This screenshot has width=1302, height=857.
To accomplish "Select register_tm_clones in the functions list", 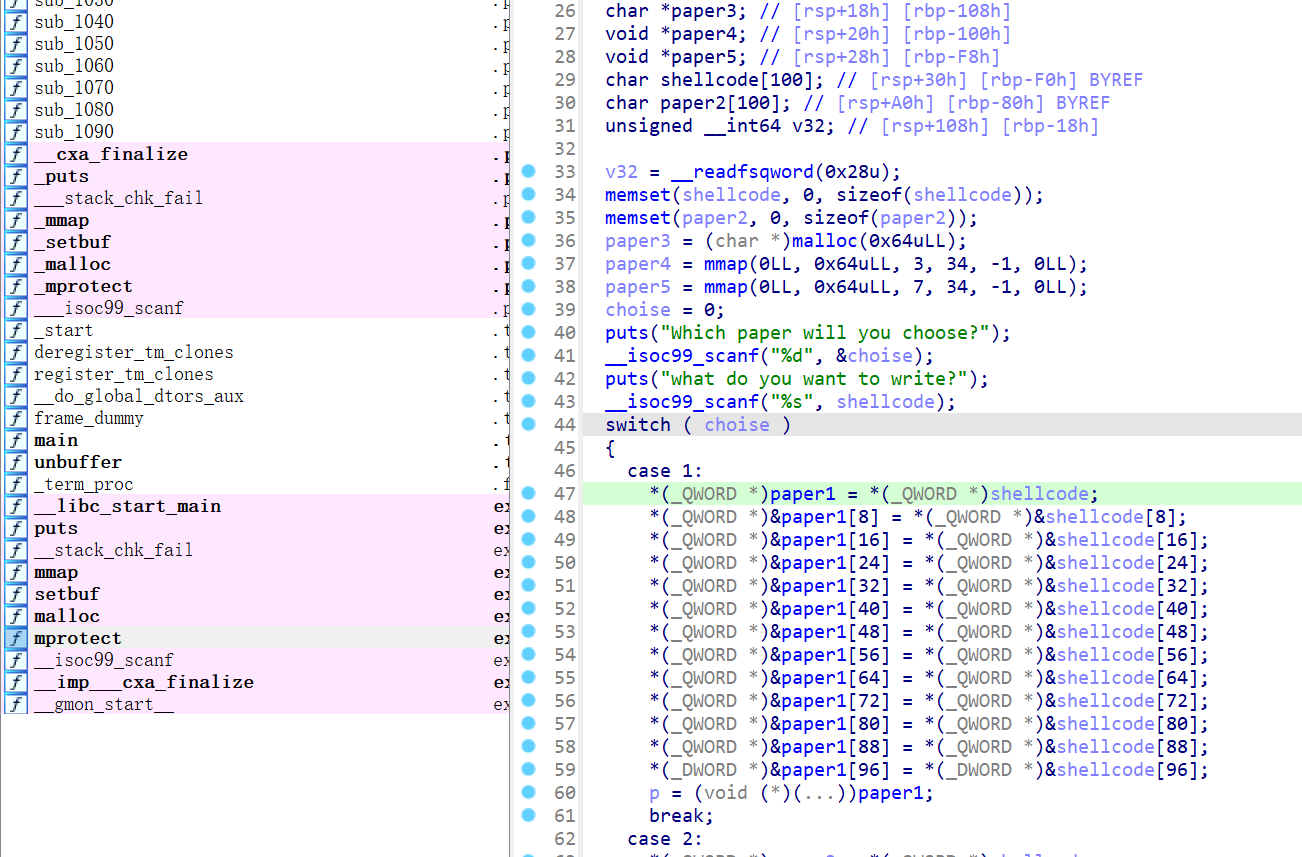I will (123, 374).
